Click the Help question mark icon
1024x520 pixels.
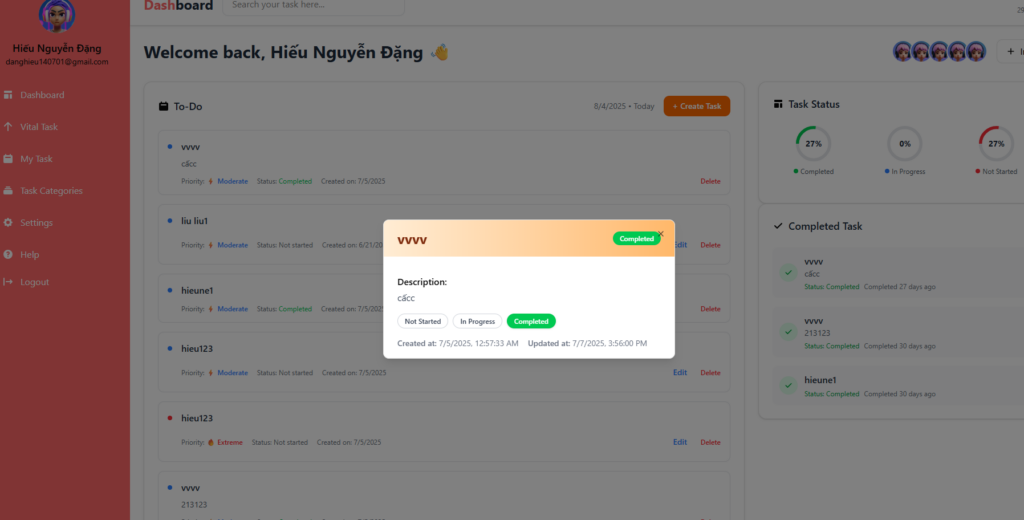[x=9, y=255]
